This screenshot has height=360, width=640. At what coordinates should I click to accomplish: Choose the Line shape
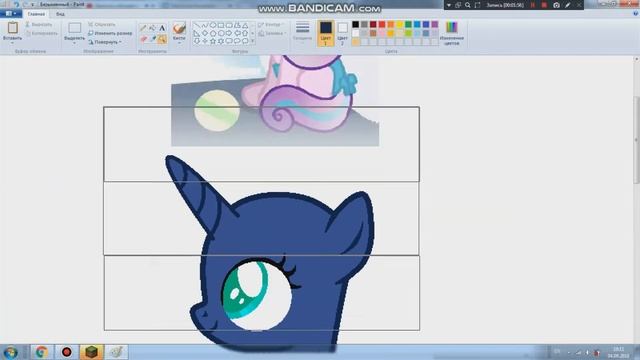coord(197,25)
